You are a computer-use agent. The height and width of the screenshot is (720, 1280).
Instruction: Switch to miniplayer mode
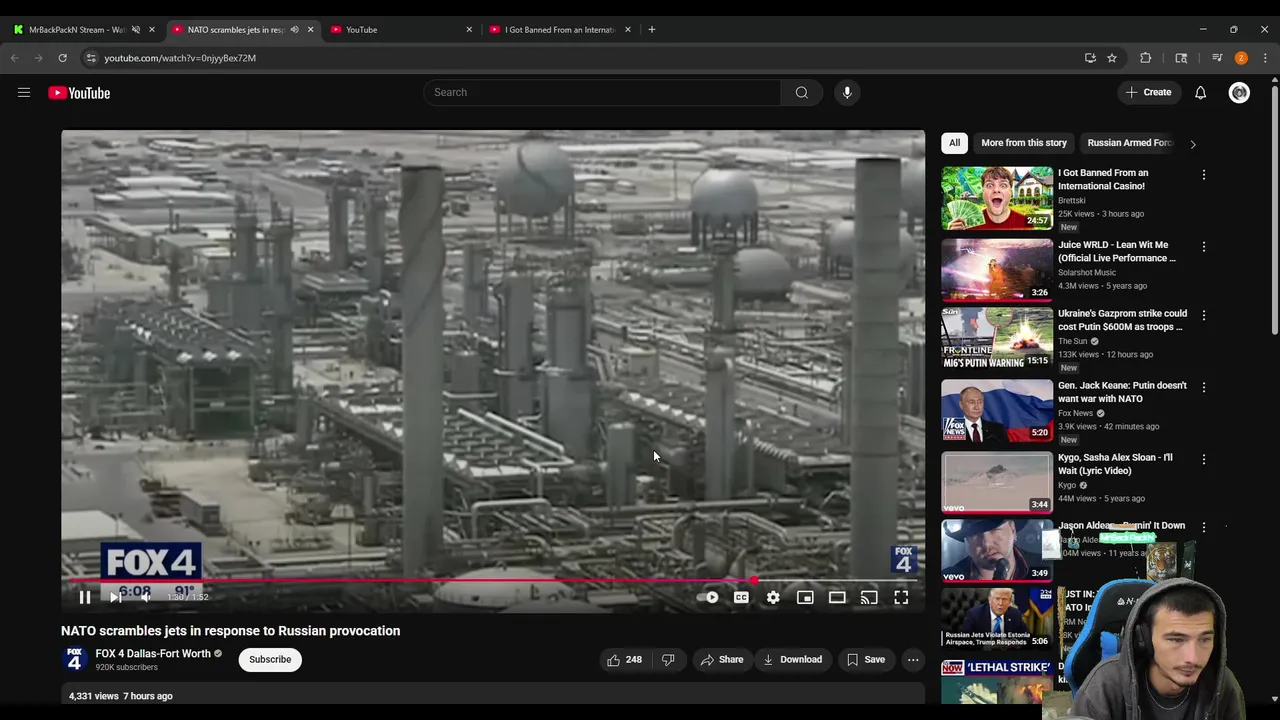pos(805,597)
